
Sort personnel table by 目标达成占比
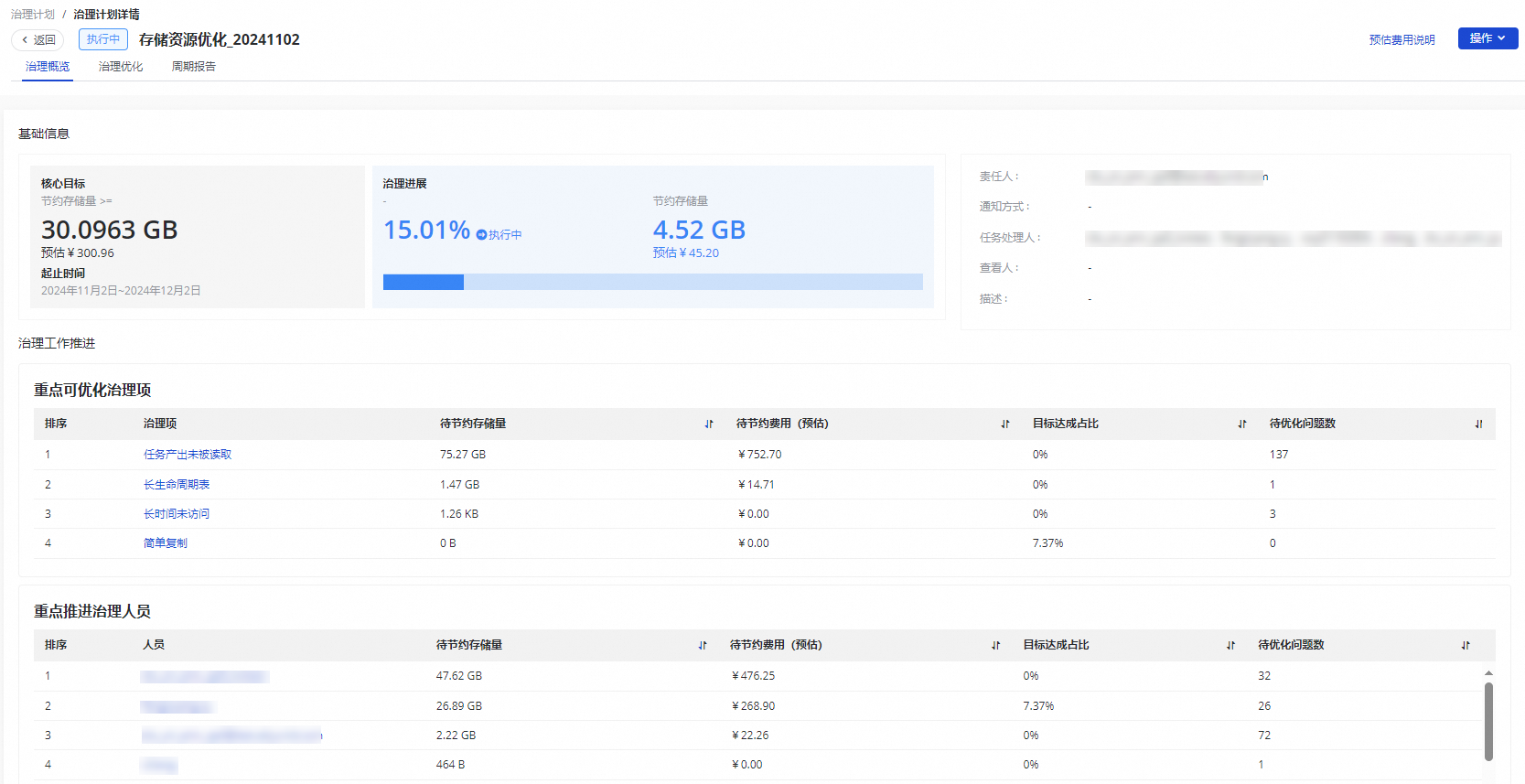(x=1231, y=646)
